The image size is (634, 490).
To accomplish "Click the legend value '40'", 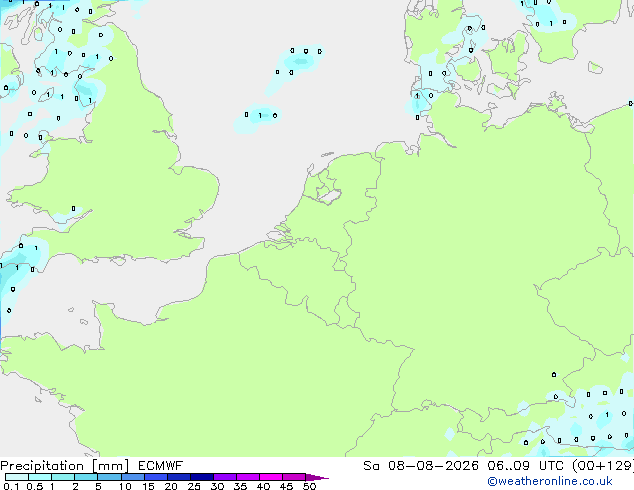I will point(263,486).
